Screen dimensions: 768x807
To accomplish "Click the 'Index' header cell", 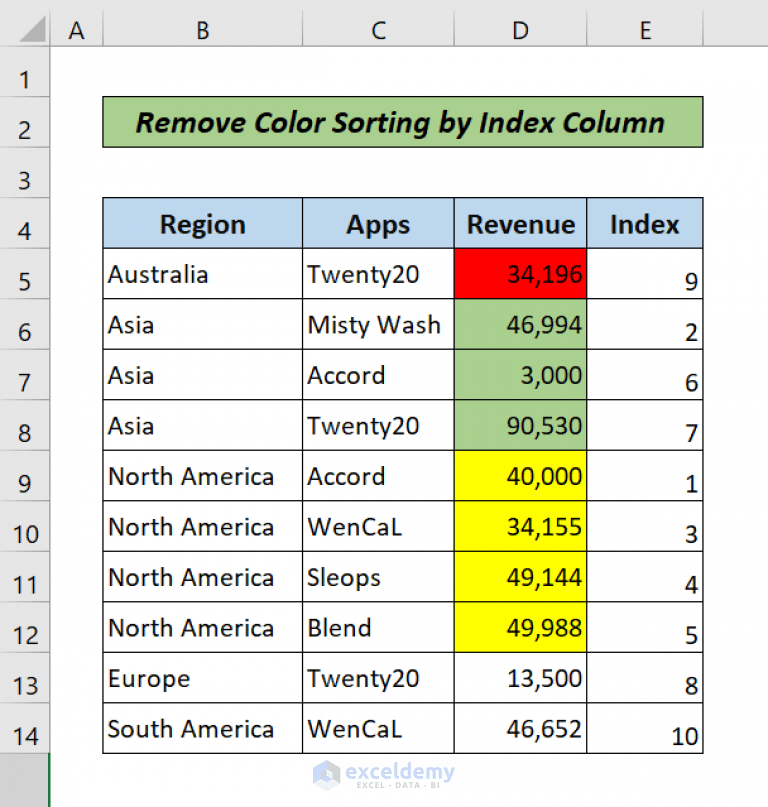I will coord(644,223).
